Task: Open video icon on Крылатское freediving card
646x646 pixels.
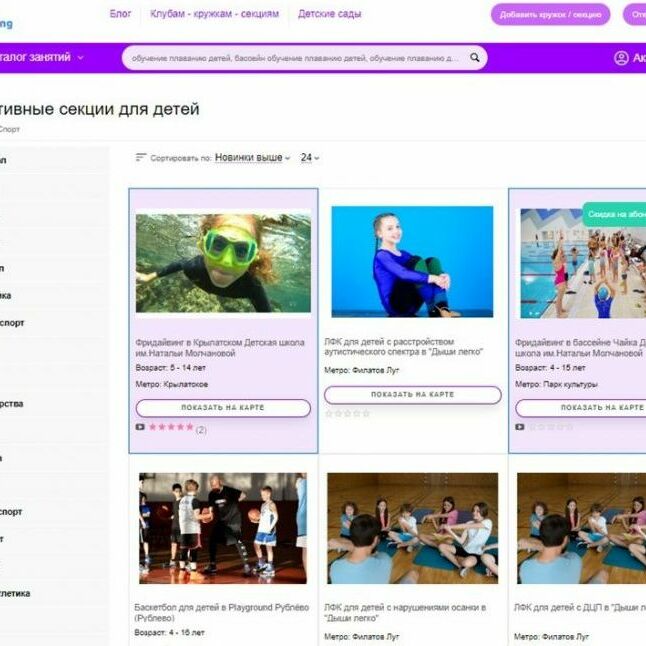Action: [x=140, y=427]
